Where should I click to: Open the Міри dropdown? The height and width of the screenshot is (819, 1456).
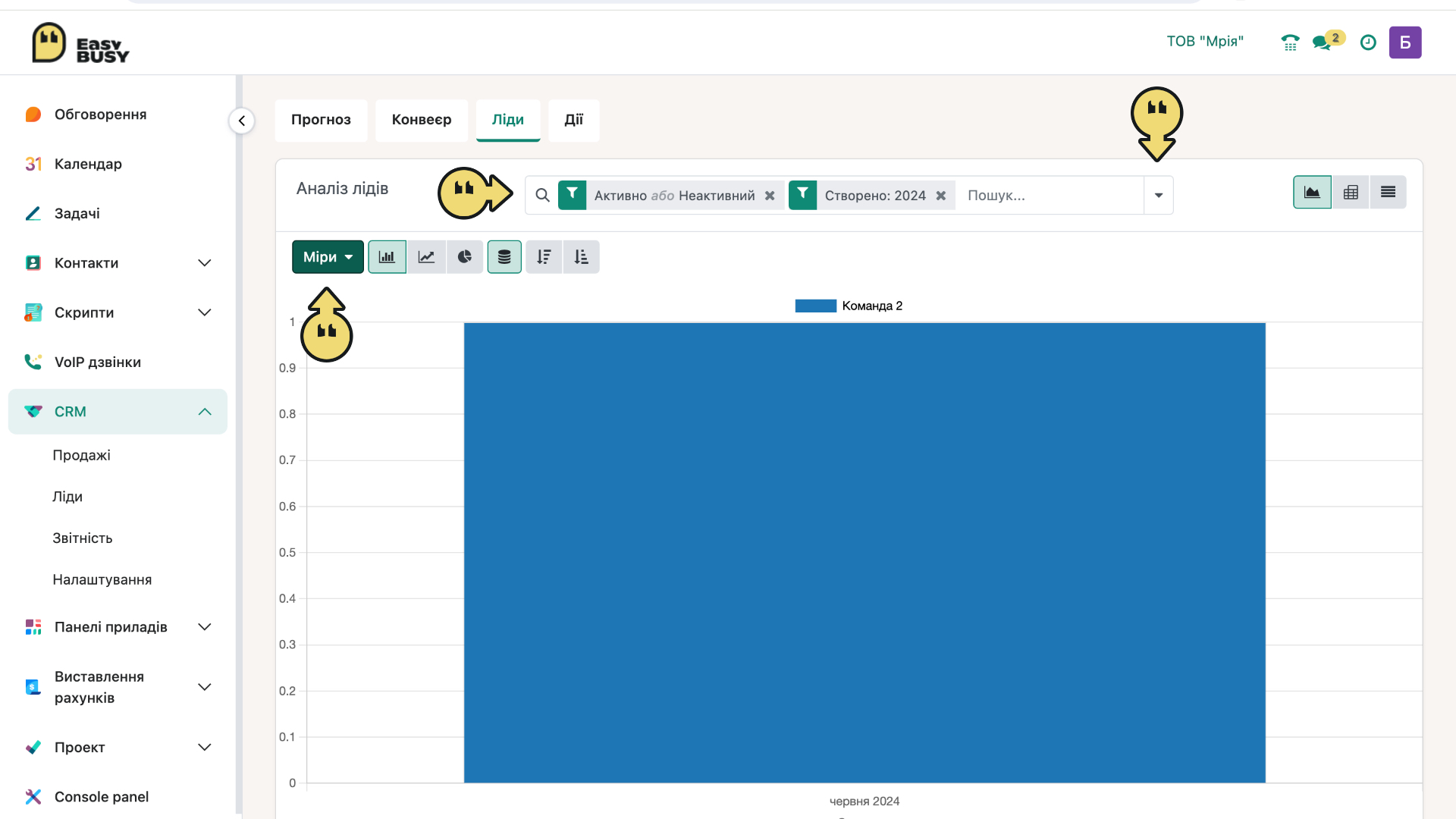[328, 257]
